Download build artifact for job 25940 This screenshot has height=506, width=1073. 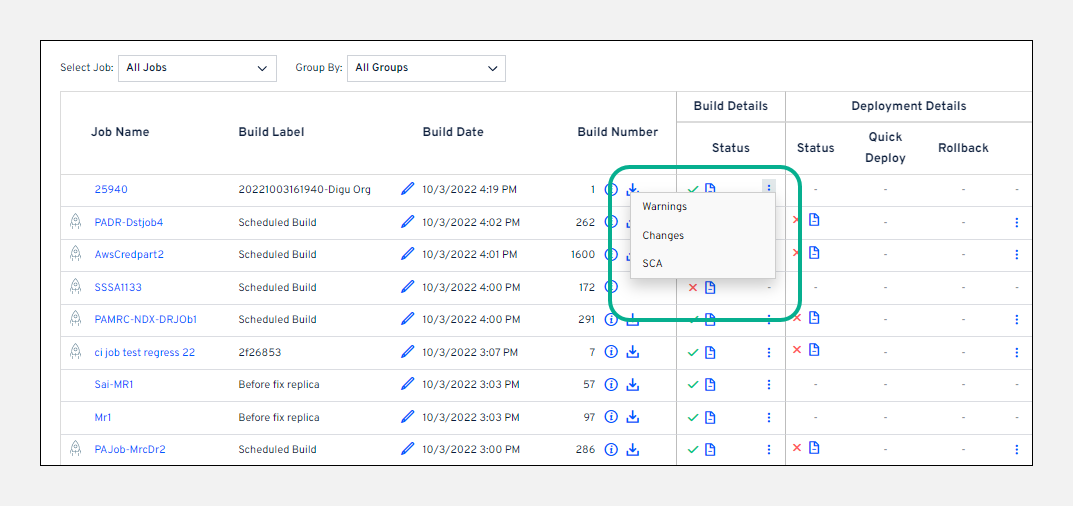click(x=633, y=188)
